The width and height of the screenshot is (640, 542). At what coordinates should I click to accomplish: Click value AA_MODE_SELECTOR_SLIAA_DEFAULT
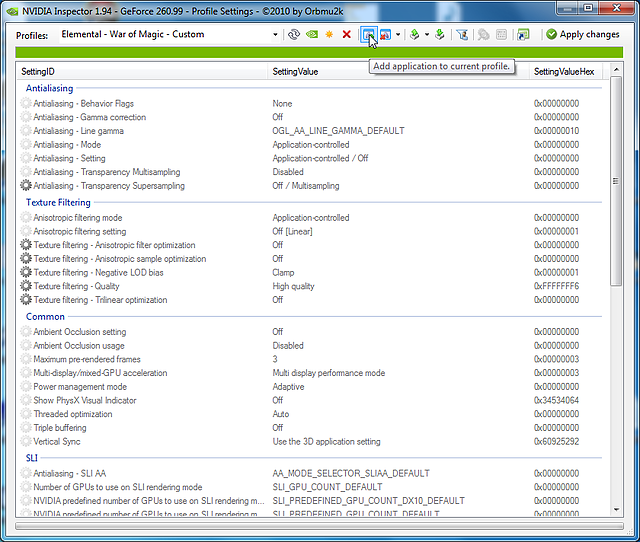pos(351,473)
